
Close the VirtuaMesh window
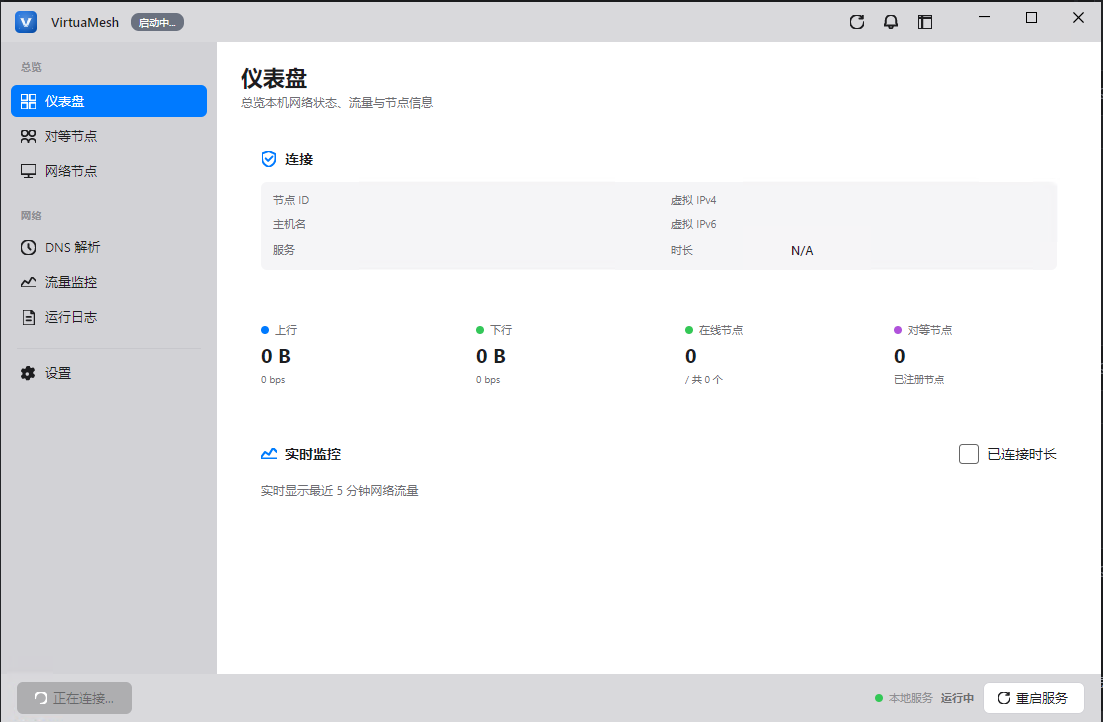tap(1078, 18)
